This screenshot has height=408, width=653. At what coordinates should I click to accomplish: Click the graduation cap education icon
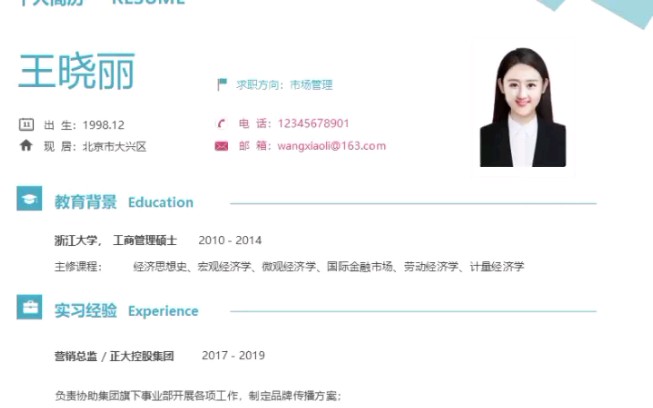pos(29,198)
